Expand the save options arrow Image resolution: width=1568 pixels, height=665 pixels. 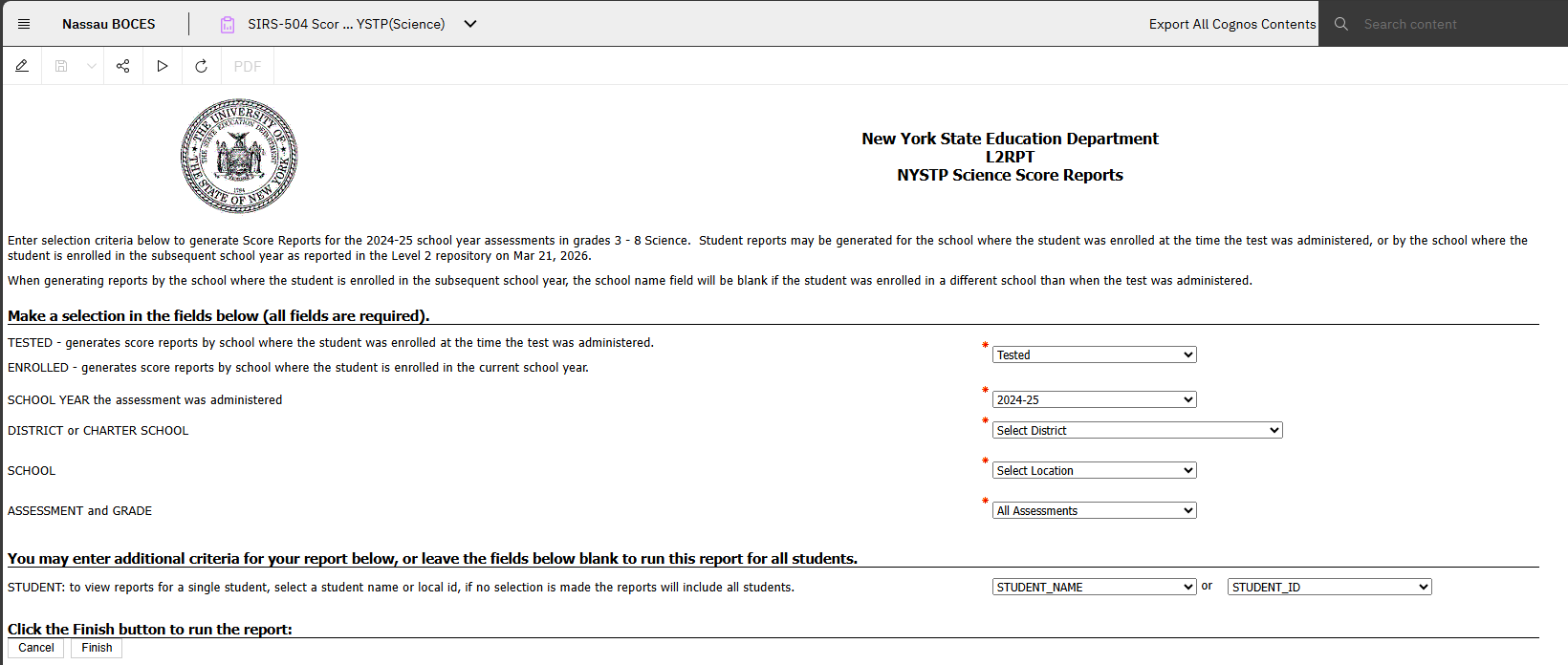[92, 66]
